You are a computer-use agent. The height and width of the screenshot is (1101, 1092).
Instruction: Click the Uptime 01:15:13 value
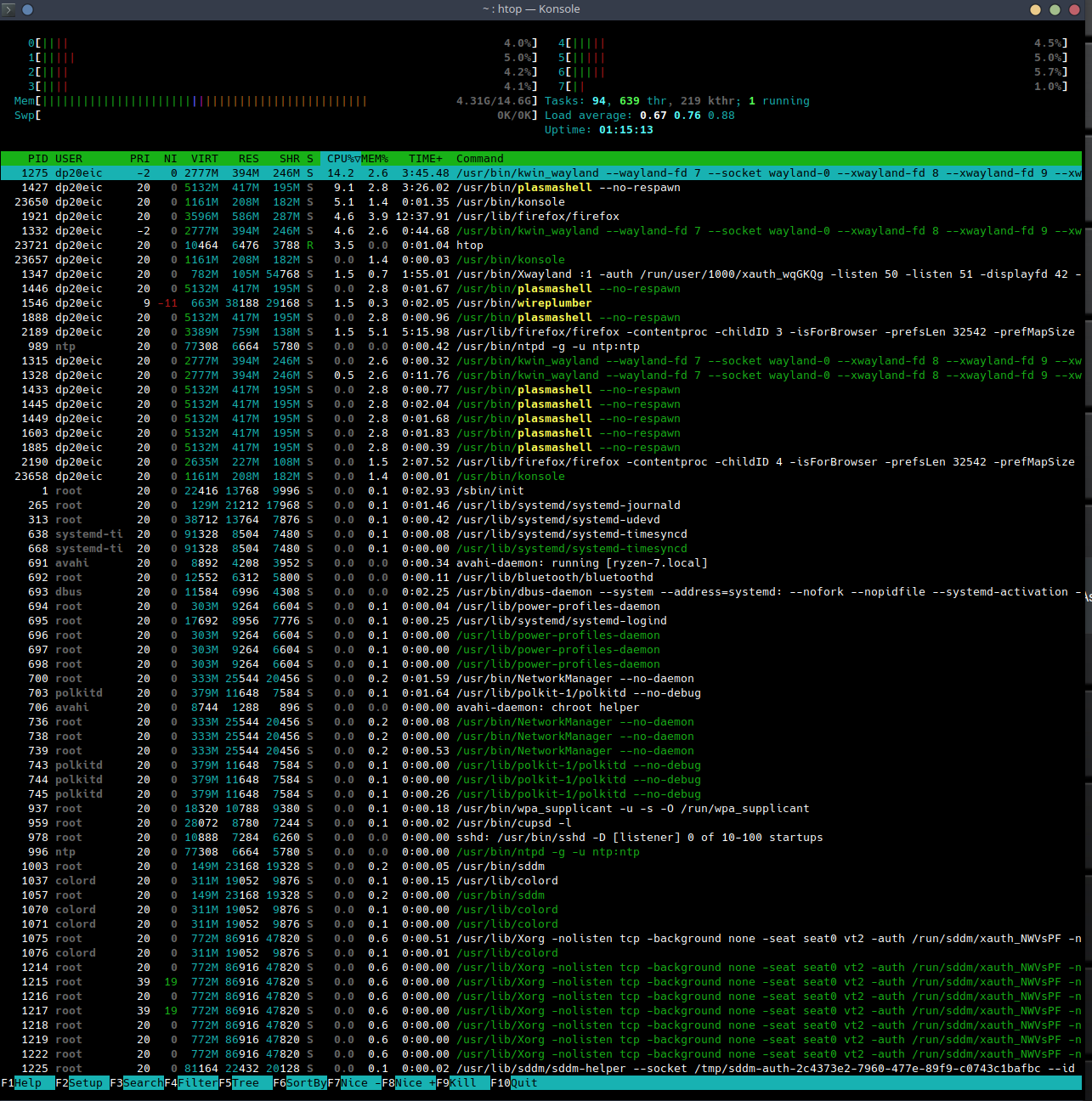pyautogui.click(x=626, y=130)
